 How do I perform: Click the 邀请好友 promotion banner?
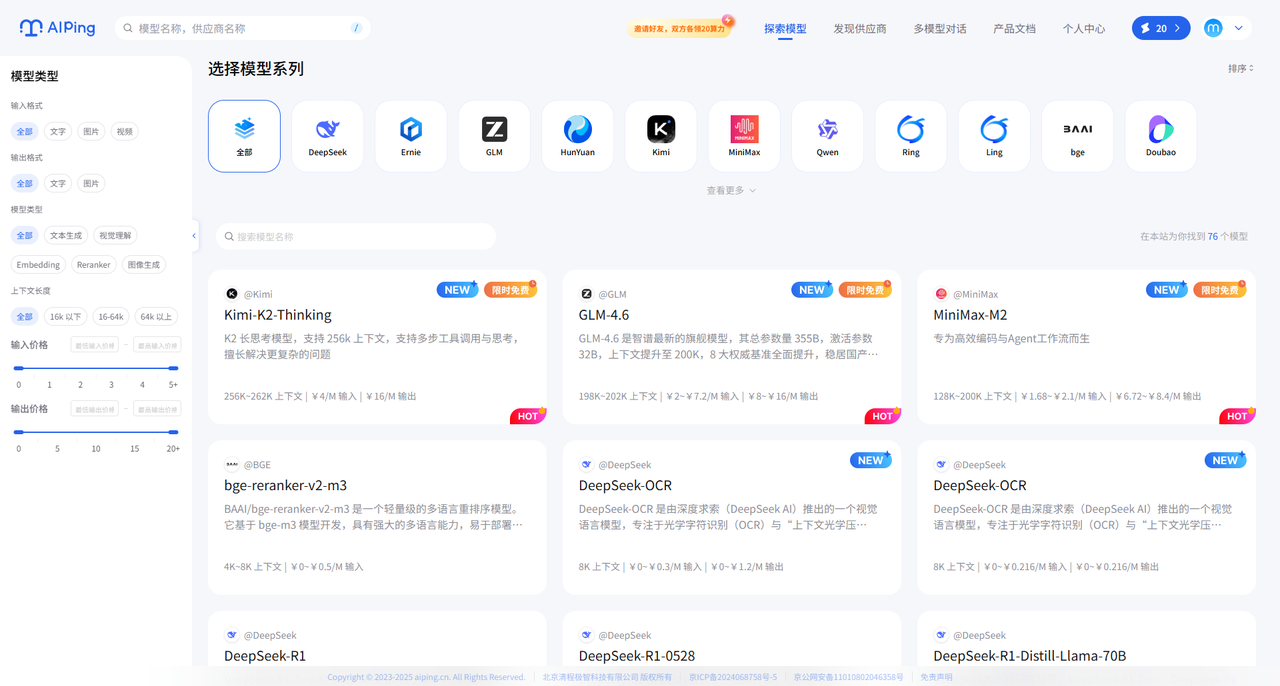pyautogui.click(x=680, y=28)
